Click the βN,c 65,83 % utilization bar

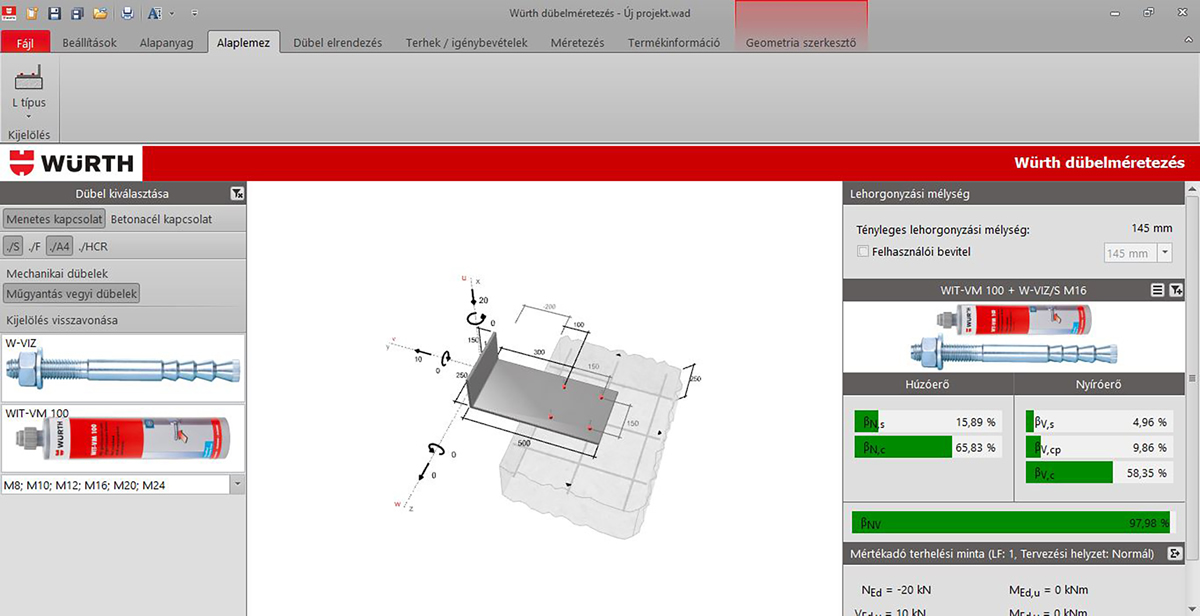pyautogui.click(x=928, y=447)
